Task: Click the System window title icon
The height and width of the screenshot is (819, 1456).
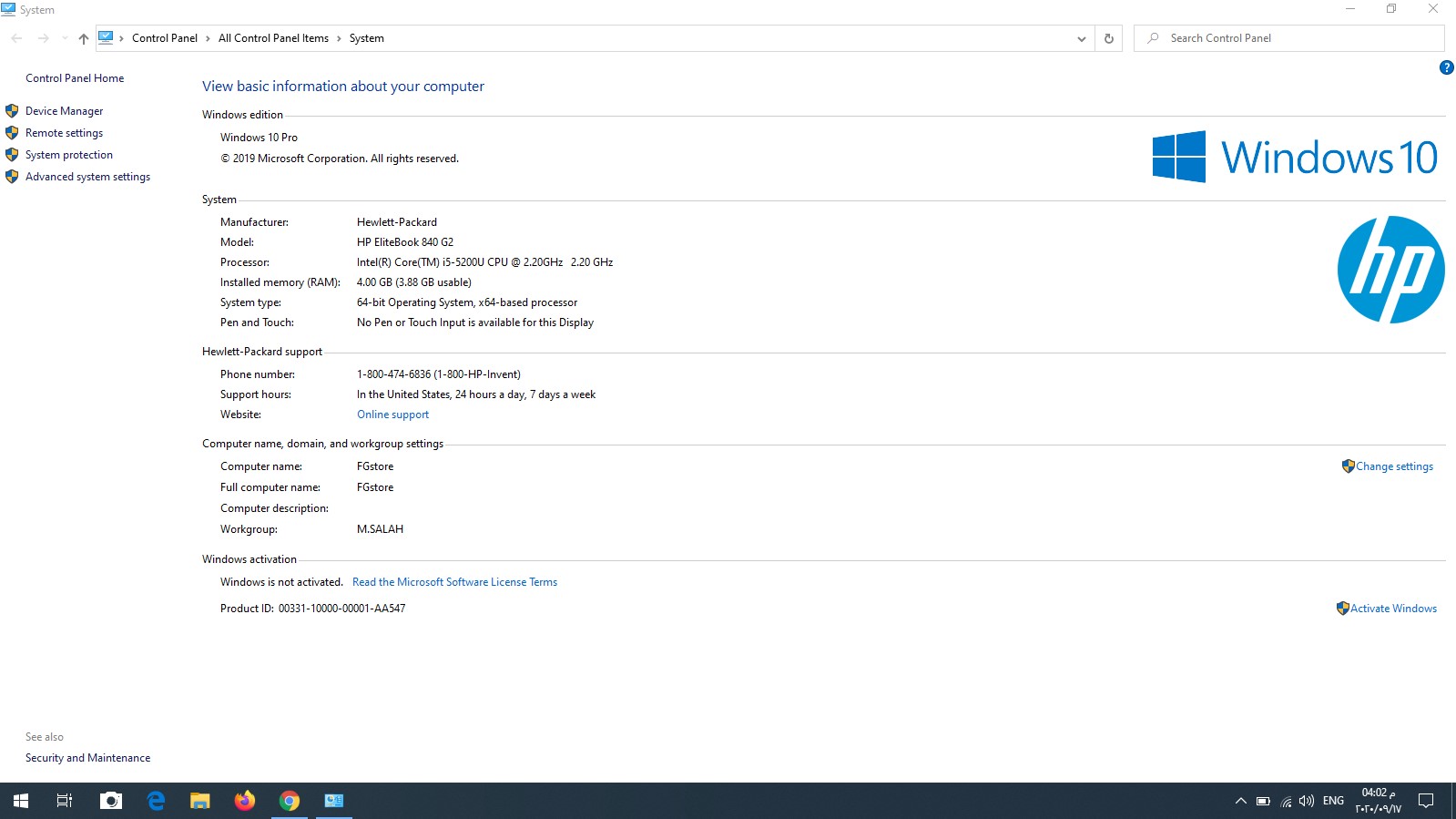Action: [x=8, y=9]
